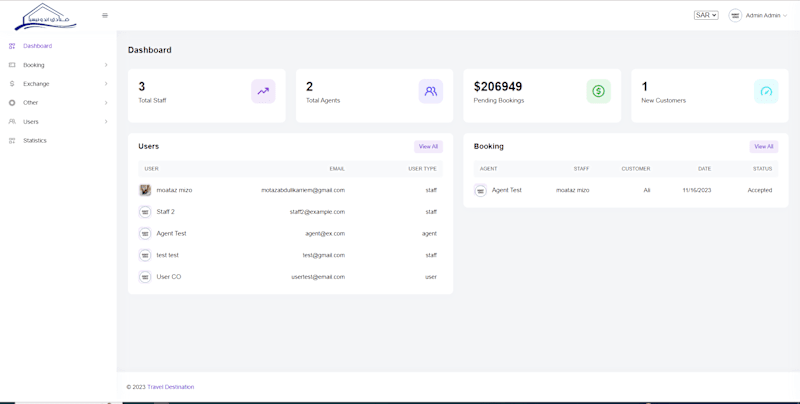Click the Admin Admin avatar icon
Viewport: 800px width, 404px height.
[735, 15]
